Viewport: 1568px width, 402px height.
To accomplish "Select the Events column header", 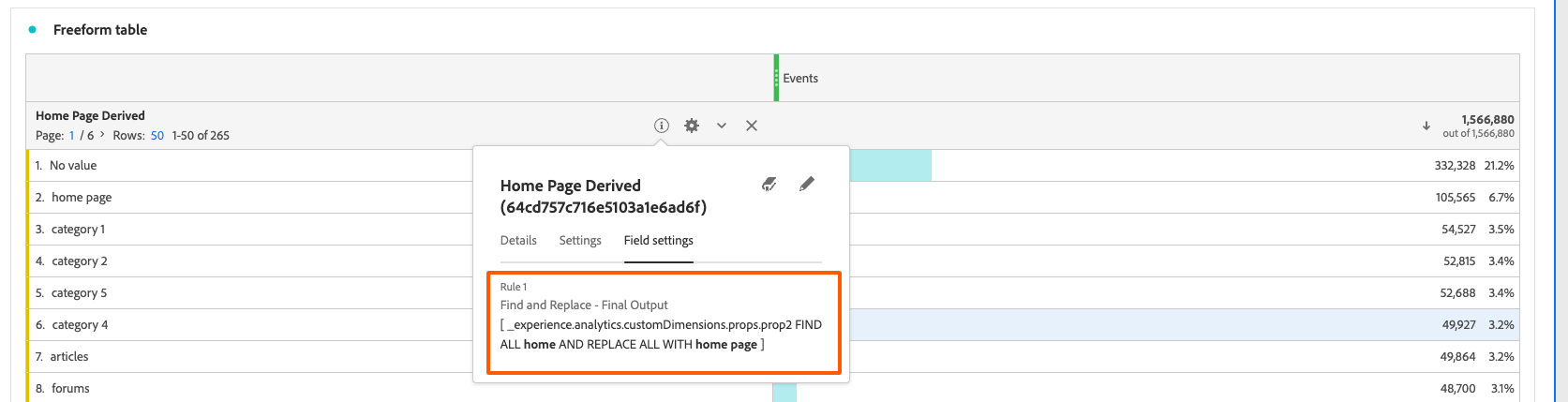I will tap(800, 79).
